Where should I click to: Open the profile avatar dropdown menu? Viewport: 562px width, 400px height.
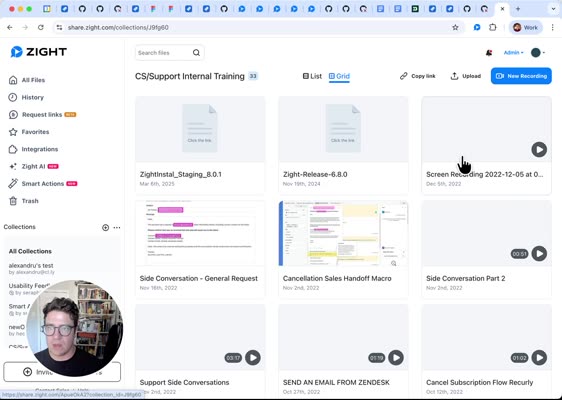538,53
